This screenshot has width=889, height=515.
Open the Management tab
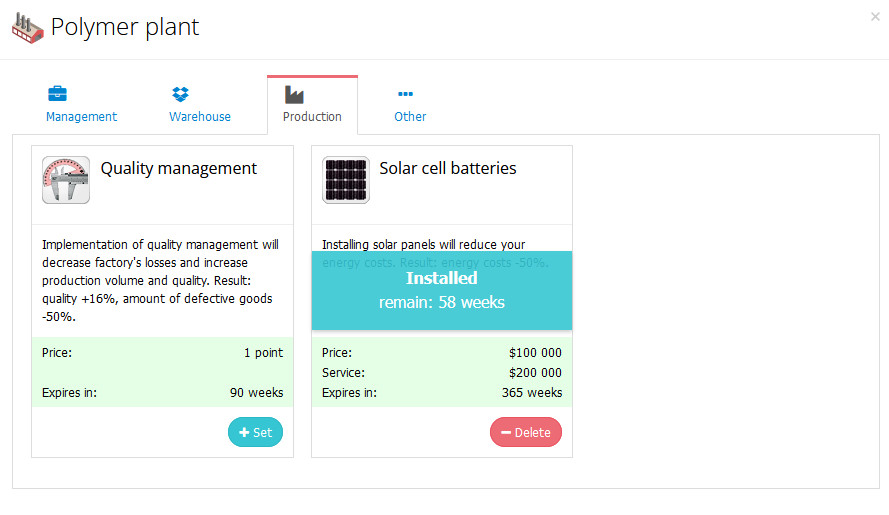click(81, 116)
